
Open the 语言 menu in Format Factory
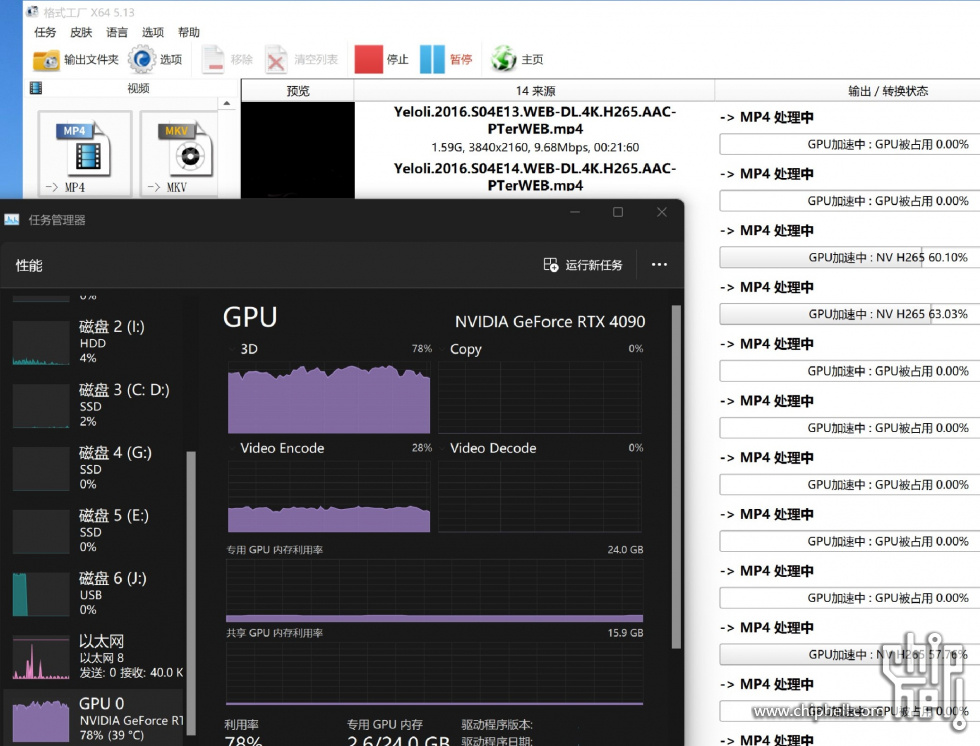(116, 32)
